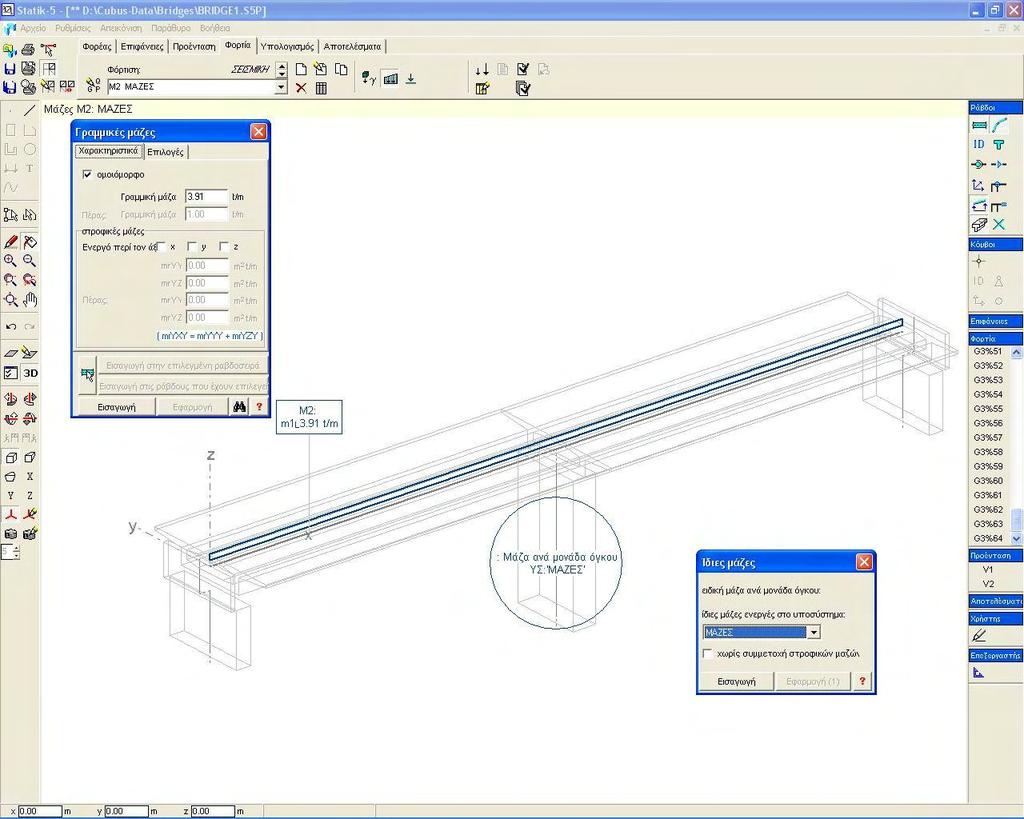Image resolution: width=1024 pixels, height=819 pixels.
Task: Click the print icon in top toolbar
Action: pyautogui.click(x=28, y=50)
